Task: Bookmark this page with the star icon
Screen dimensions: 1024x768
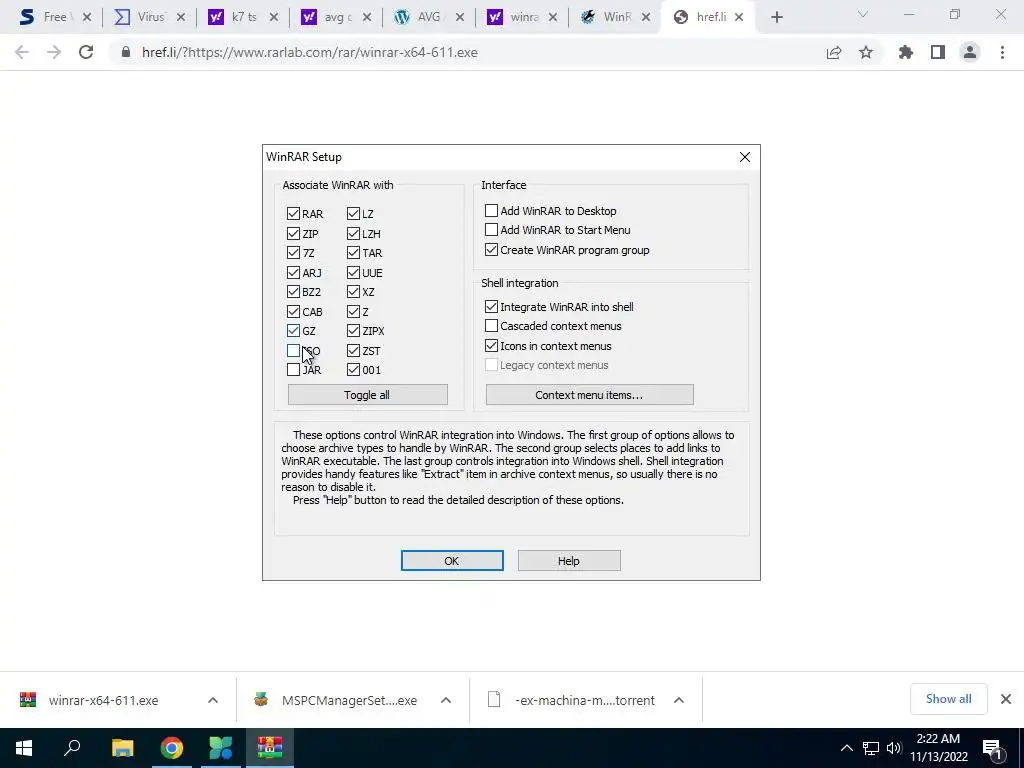Action: pyautogui.click(x=866, y=52)
